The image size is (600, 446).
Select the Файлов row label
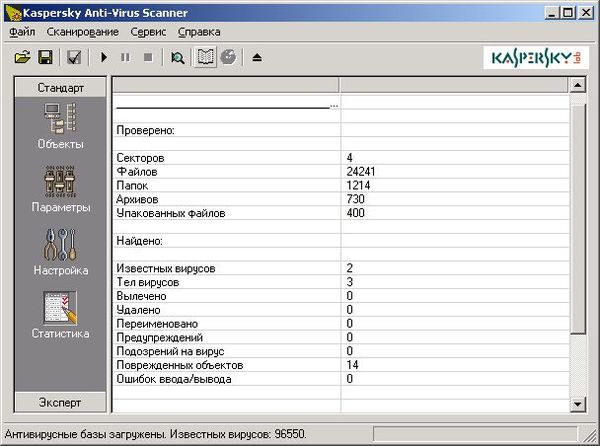coord(137,172)
